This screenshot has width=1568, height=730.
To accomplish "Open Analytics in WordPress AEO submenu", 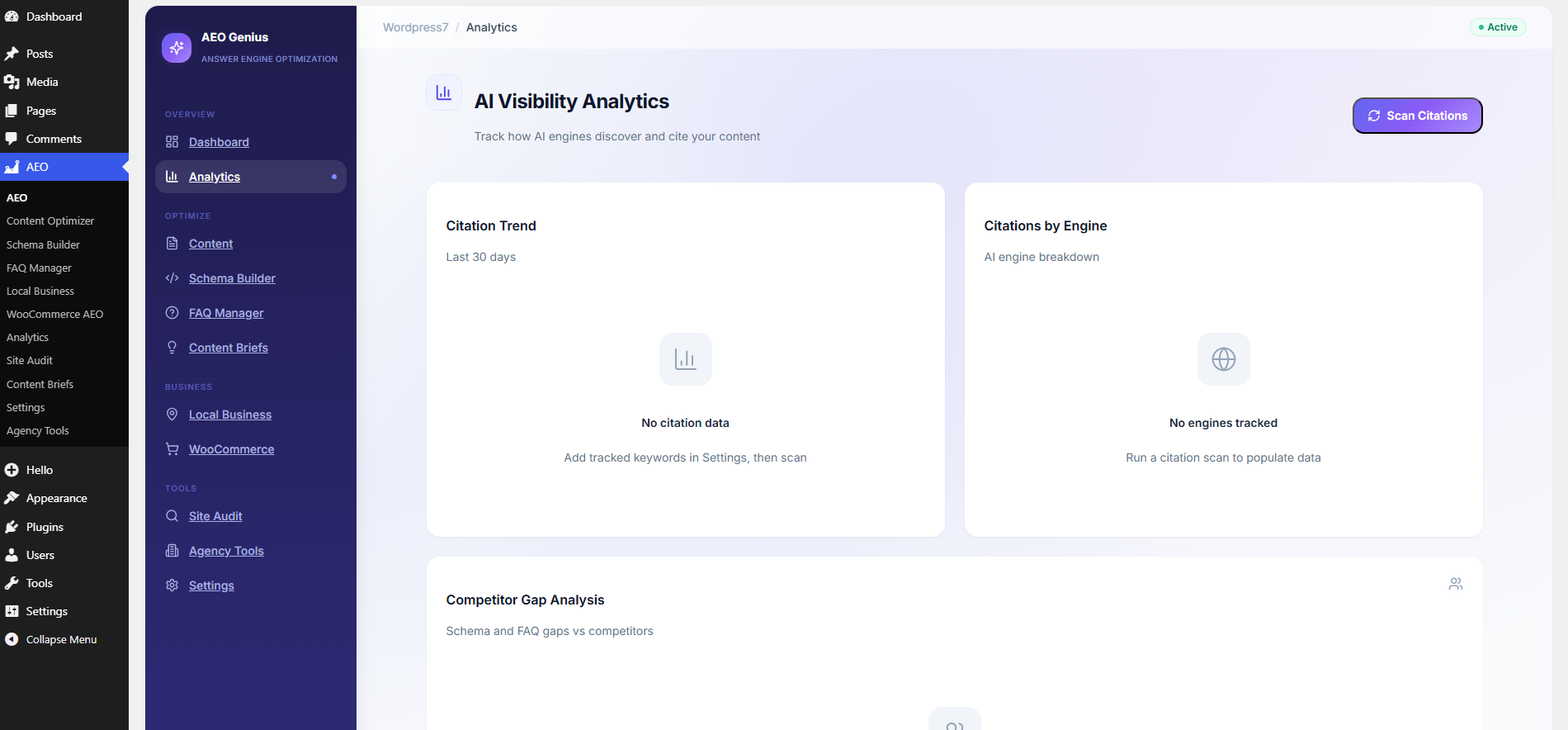I will [27, 338].
